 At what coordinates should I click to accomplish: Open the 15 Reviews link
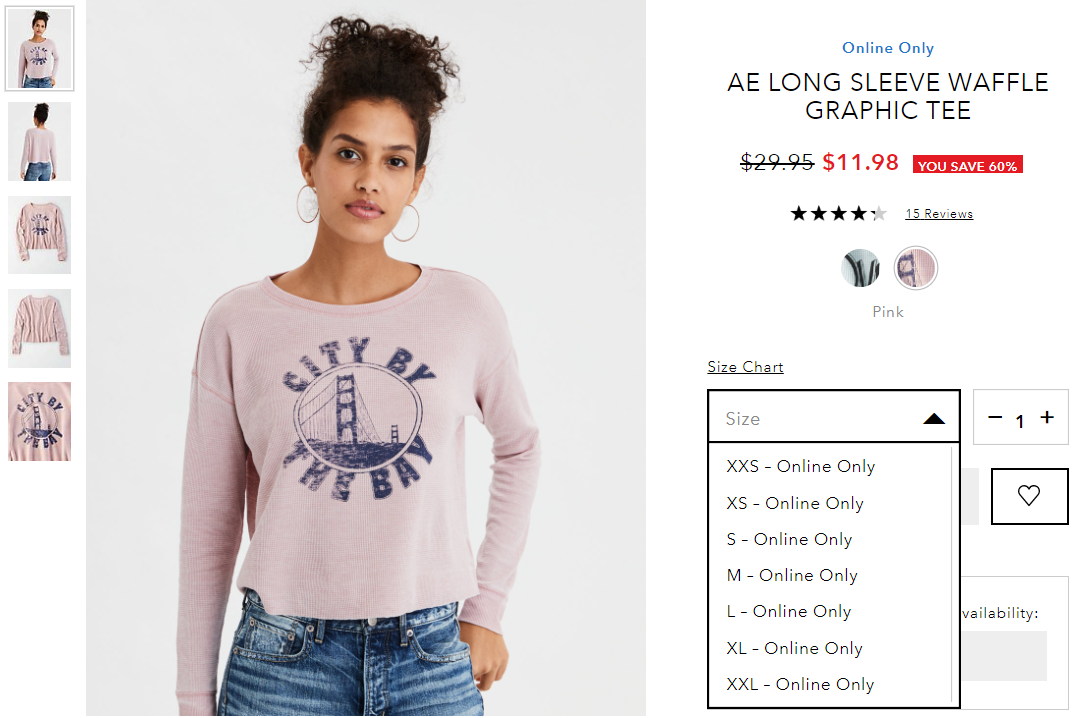[x=939, y=213]
